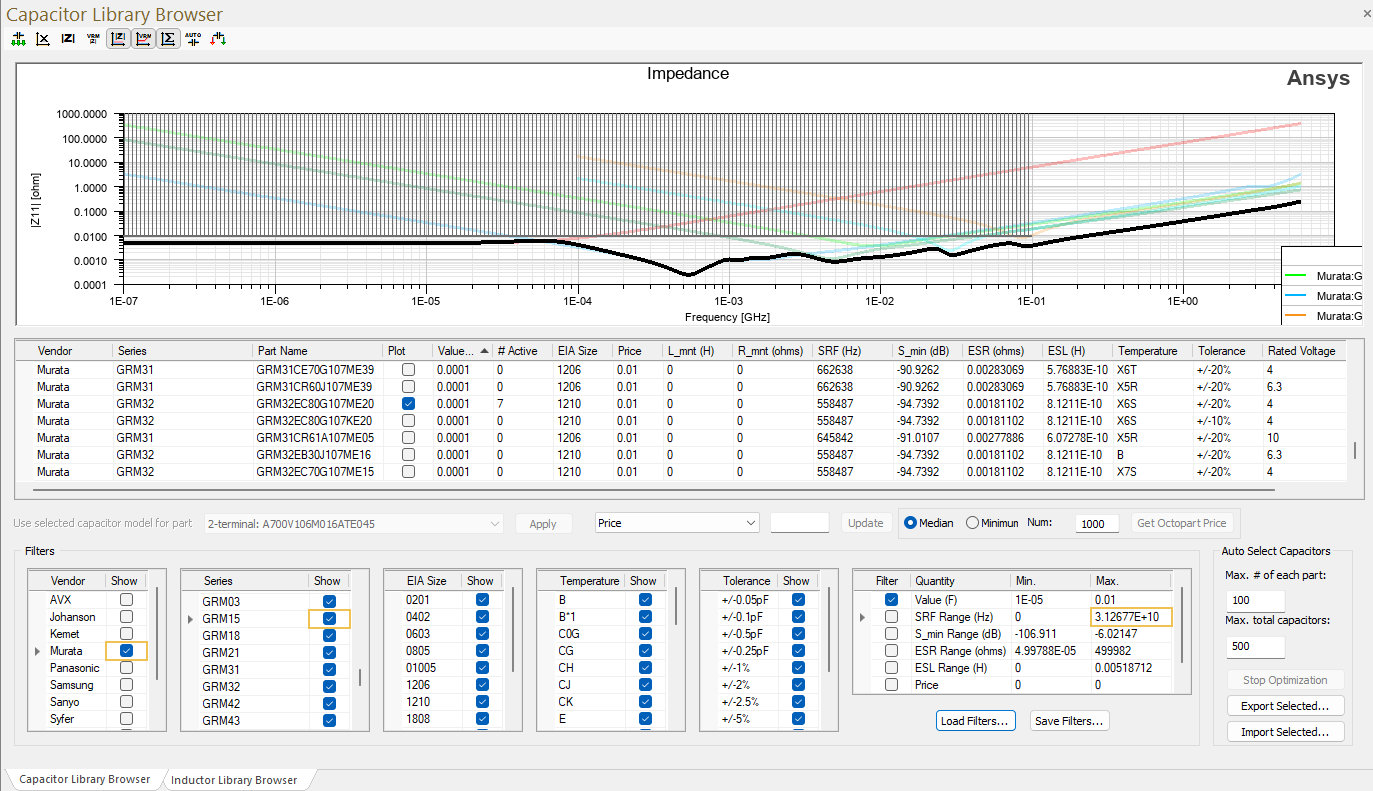
Task: Click the X-axis plot toolbar icon
Action: coord(43,39)
